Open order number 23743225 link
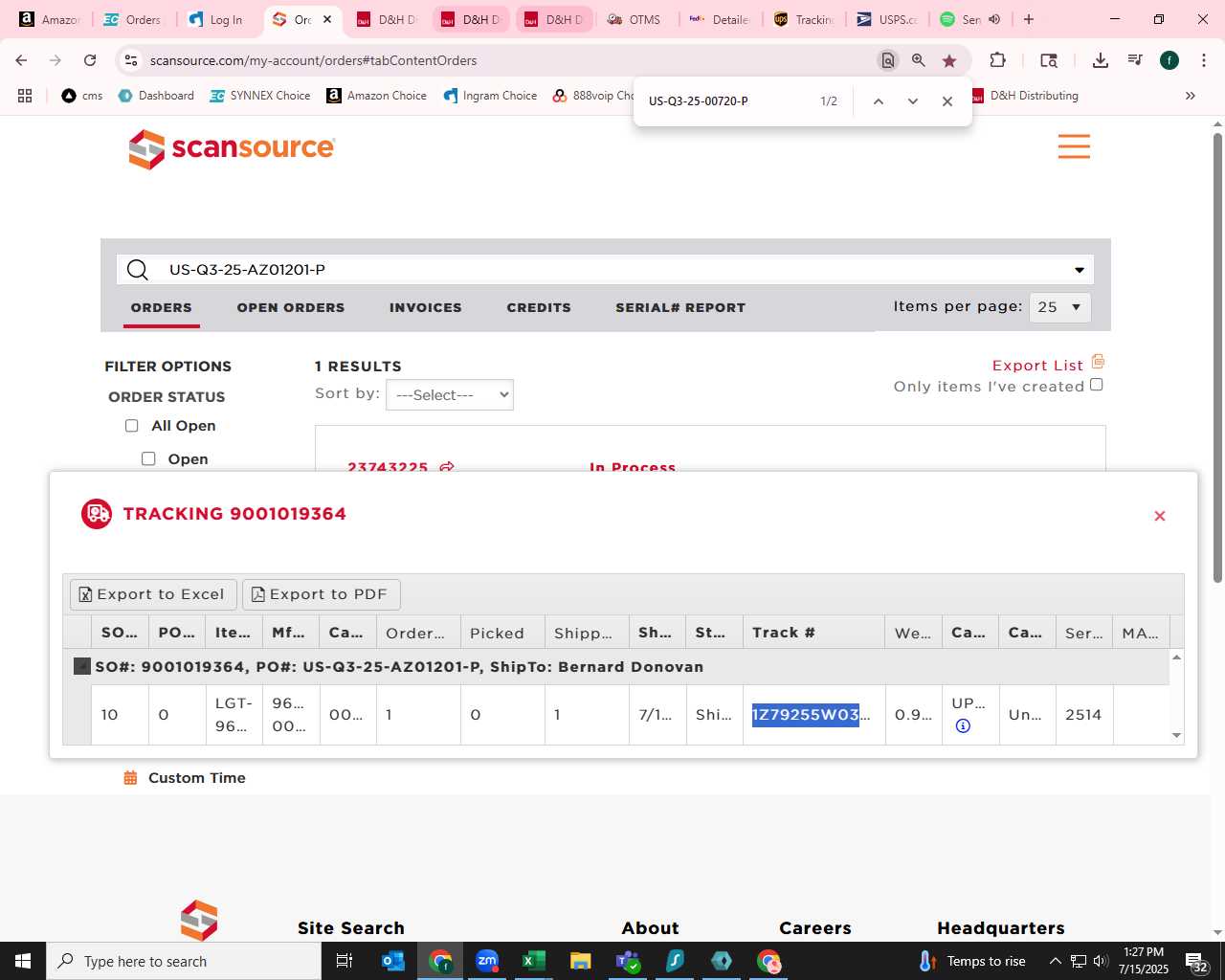 [x=388, y=467]
